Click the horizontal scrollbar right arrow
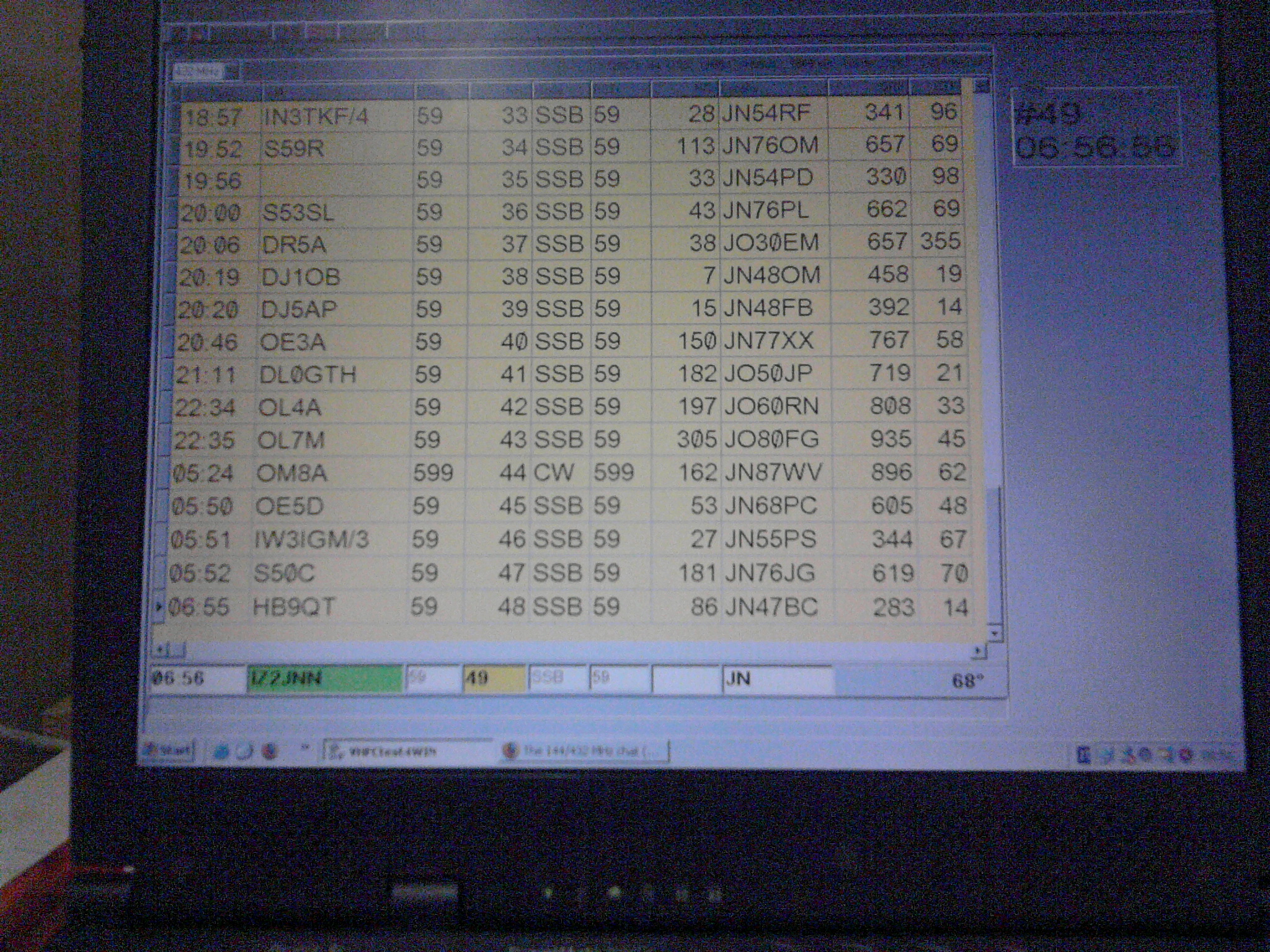The height and width of the screenshot is (952, 1270). coord(978,650)
